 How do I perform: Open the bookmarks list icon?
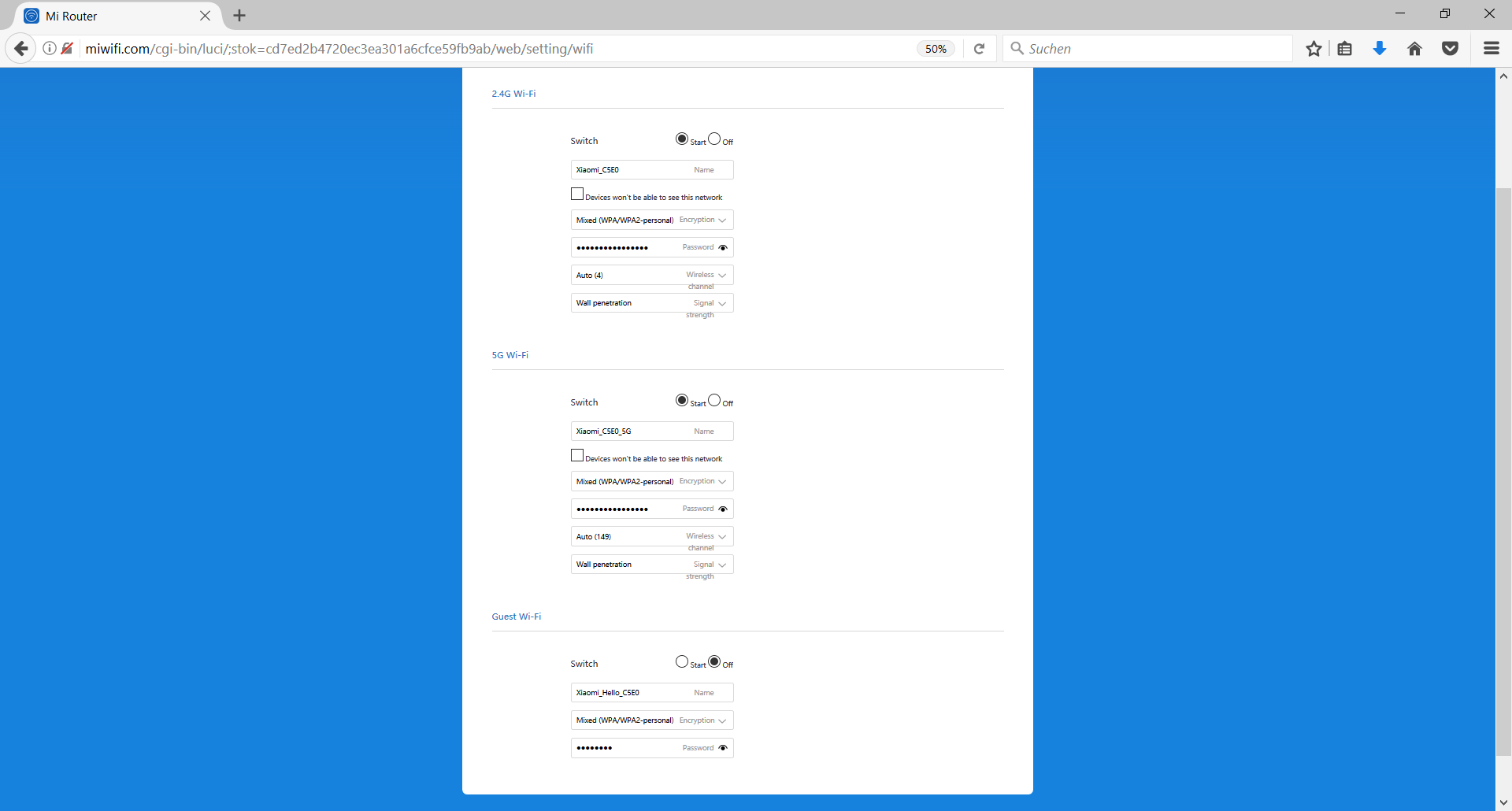(1345, 49)
